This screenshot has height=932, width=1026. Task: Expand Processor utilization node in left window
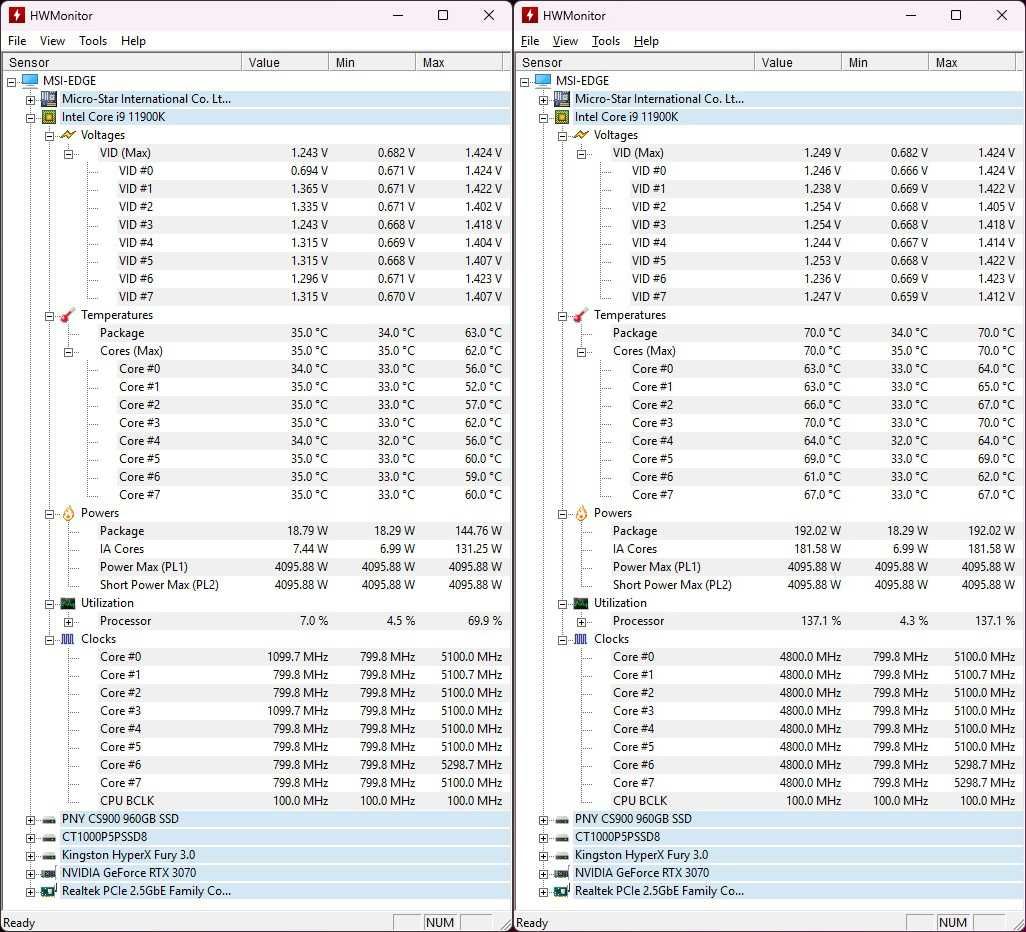68,622
